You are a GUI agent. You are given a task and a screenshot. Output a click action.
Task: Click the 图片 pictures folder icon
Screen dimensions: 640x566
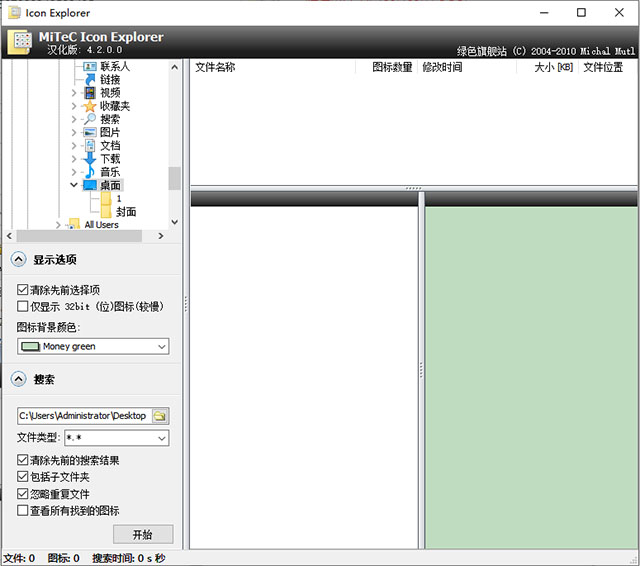90,132
